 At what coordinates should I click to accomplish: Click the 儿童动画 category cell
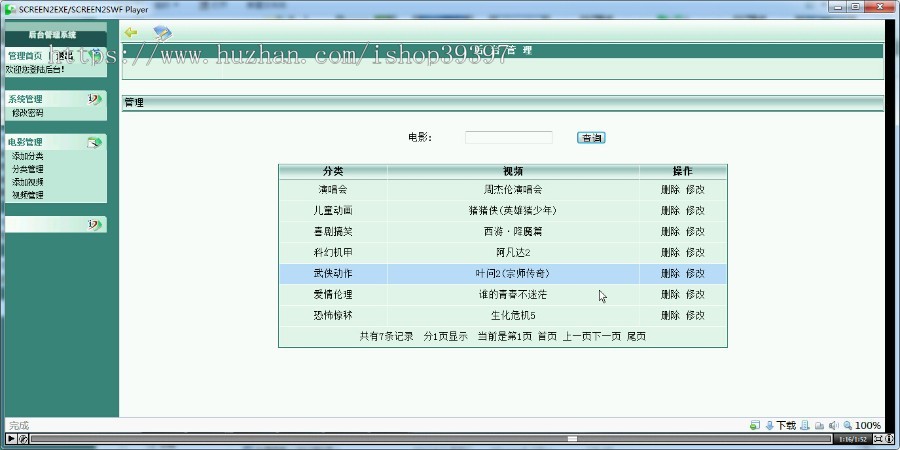tap(333, 211)
